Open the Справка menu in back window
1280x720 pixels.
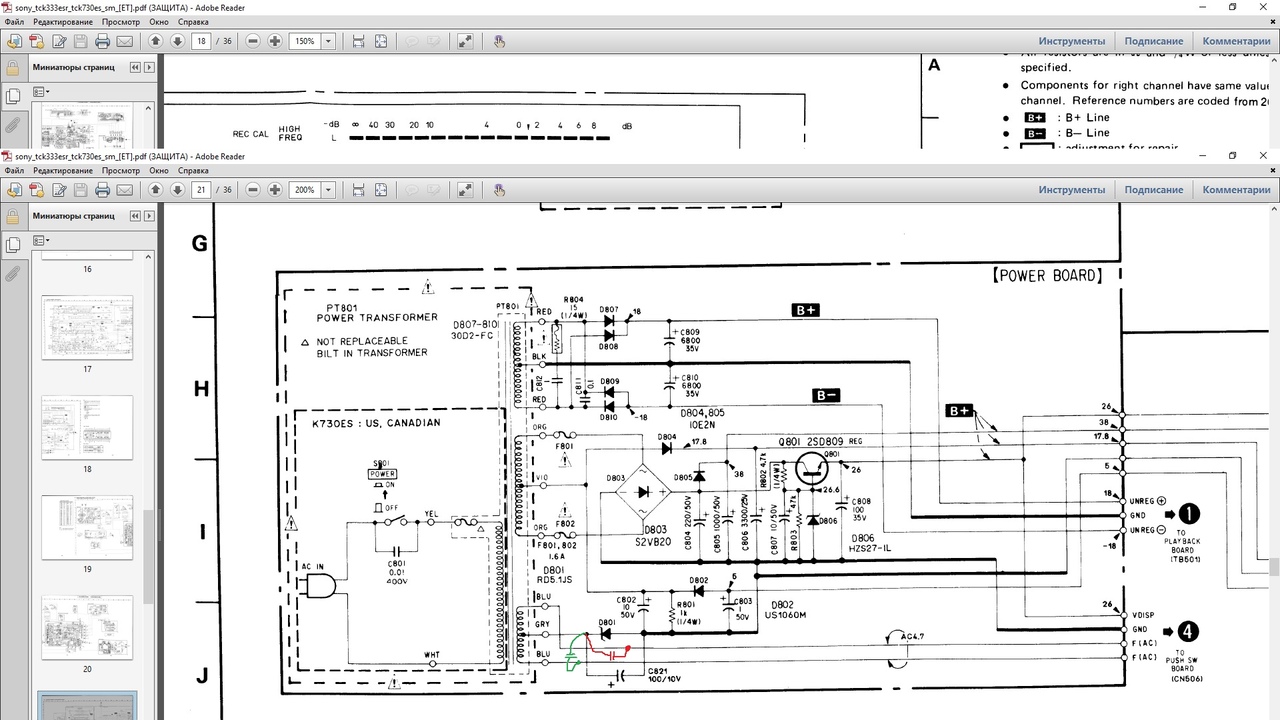[x=193, y=21]
